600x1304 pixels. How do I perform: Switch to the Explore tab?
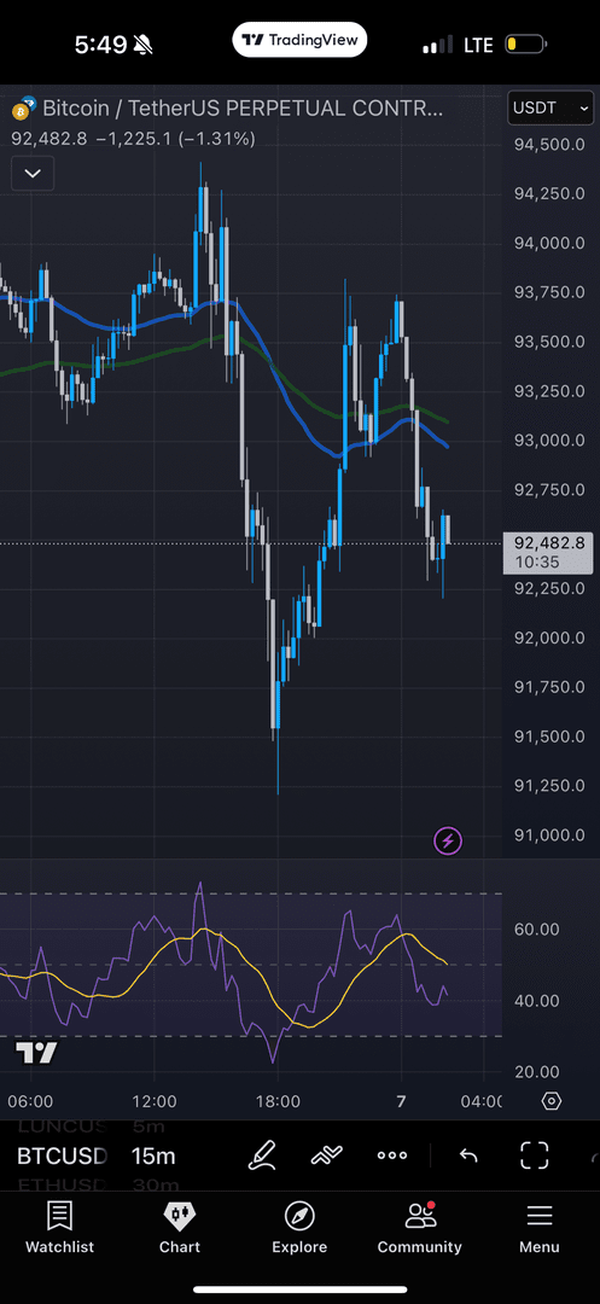pyautogui.click(x=299, y=1227)
